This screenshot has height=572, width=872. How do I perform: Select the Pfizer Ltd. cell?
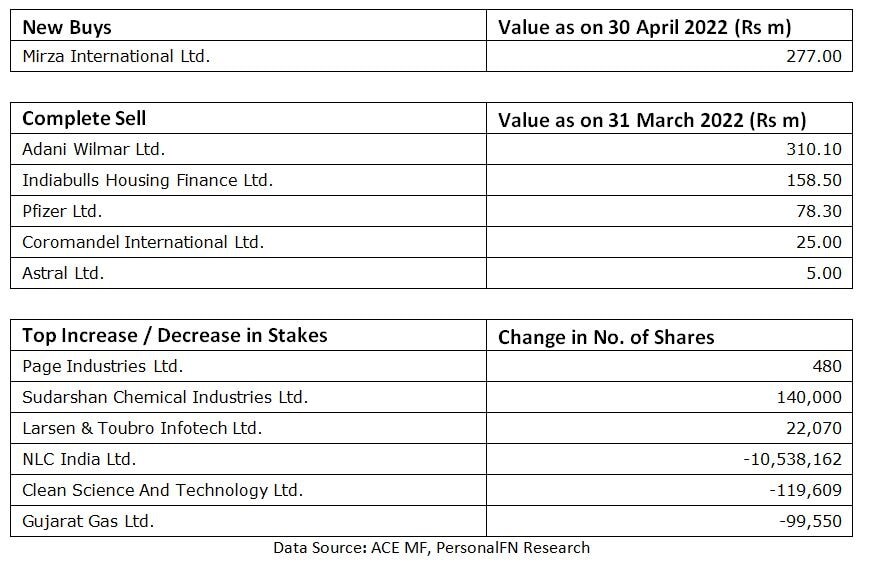pos(62,211)
